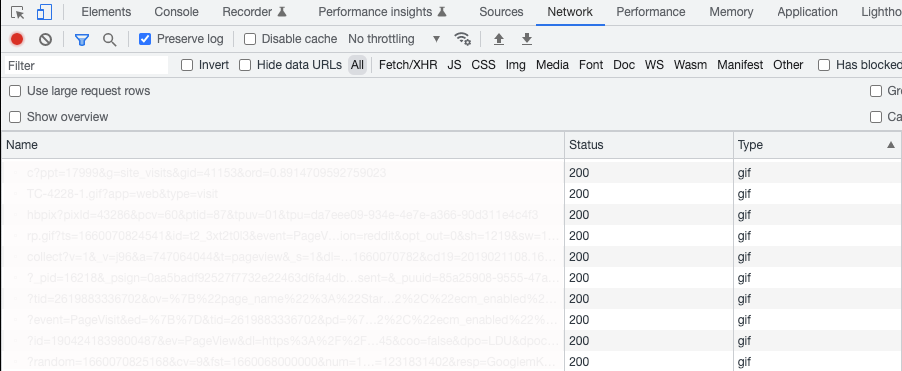Screen dimensions: 902x371
Task: Filter requests by Font
Action: pos(591,65)
